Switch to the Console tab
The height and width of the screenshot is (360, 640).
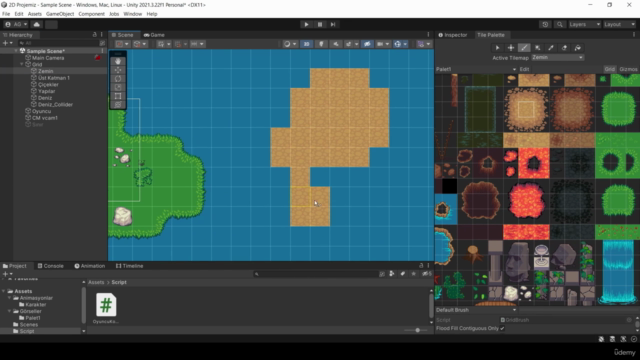coord(51,266)
